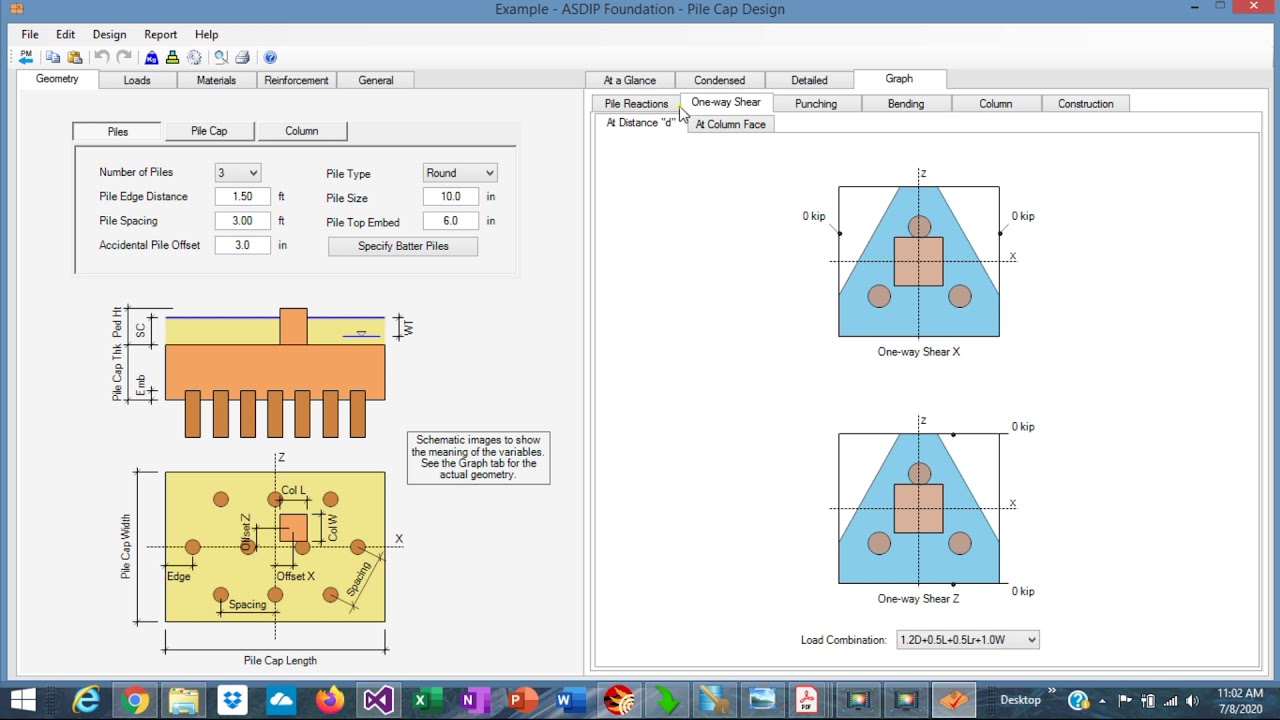Show the Construction graph tab
Screen dimensions: 1280x720
click(x=1086, y=104)
